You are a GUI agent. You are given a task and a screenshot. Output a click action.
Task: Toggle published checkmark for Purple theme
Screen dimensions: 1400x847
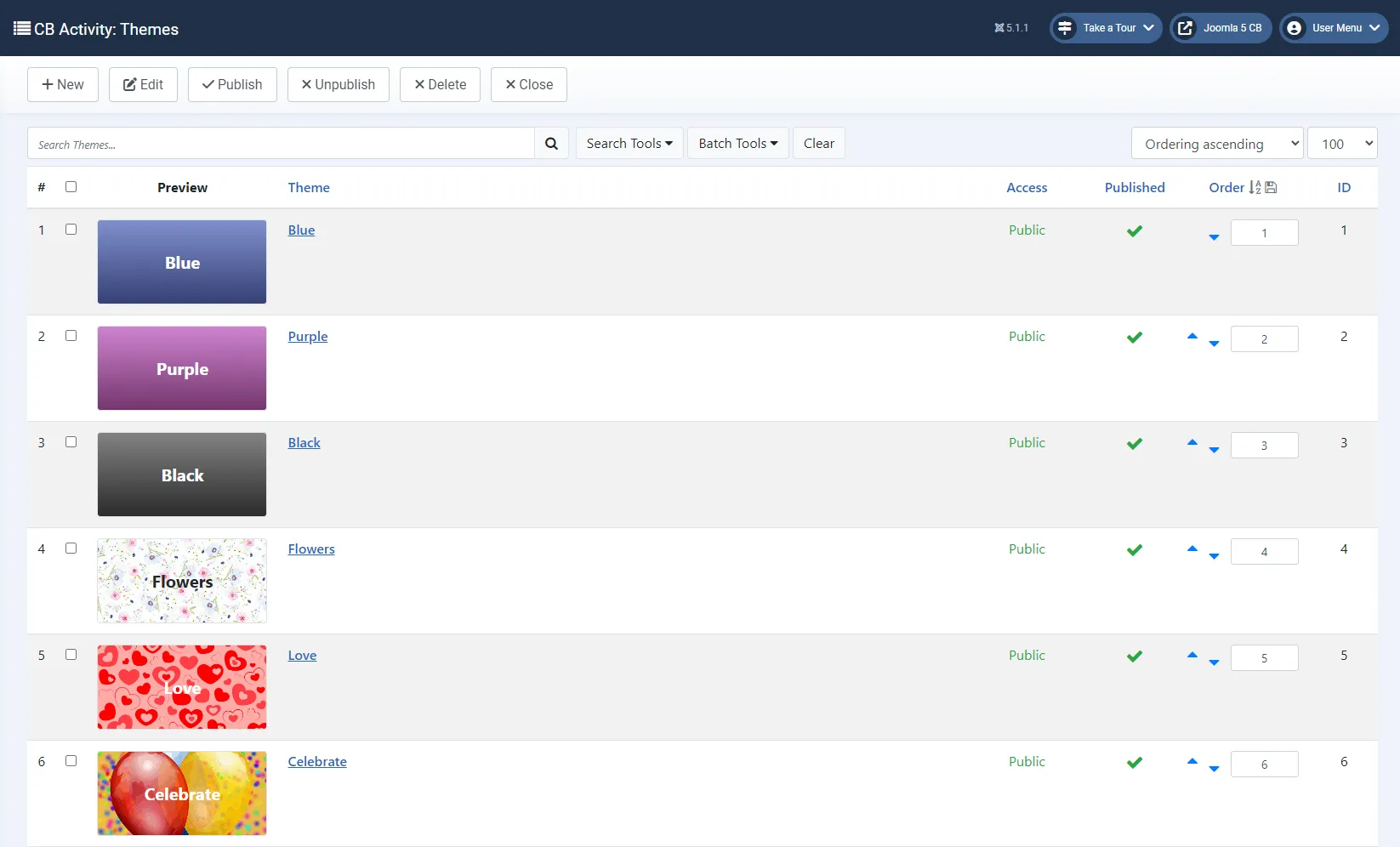1135,338
